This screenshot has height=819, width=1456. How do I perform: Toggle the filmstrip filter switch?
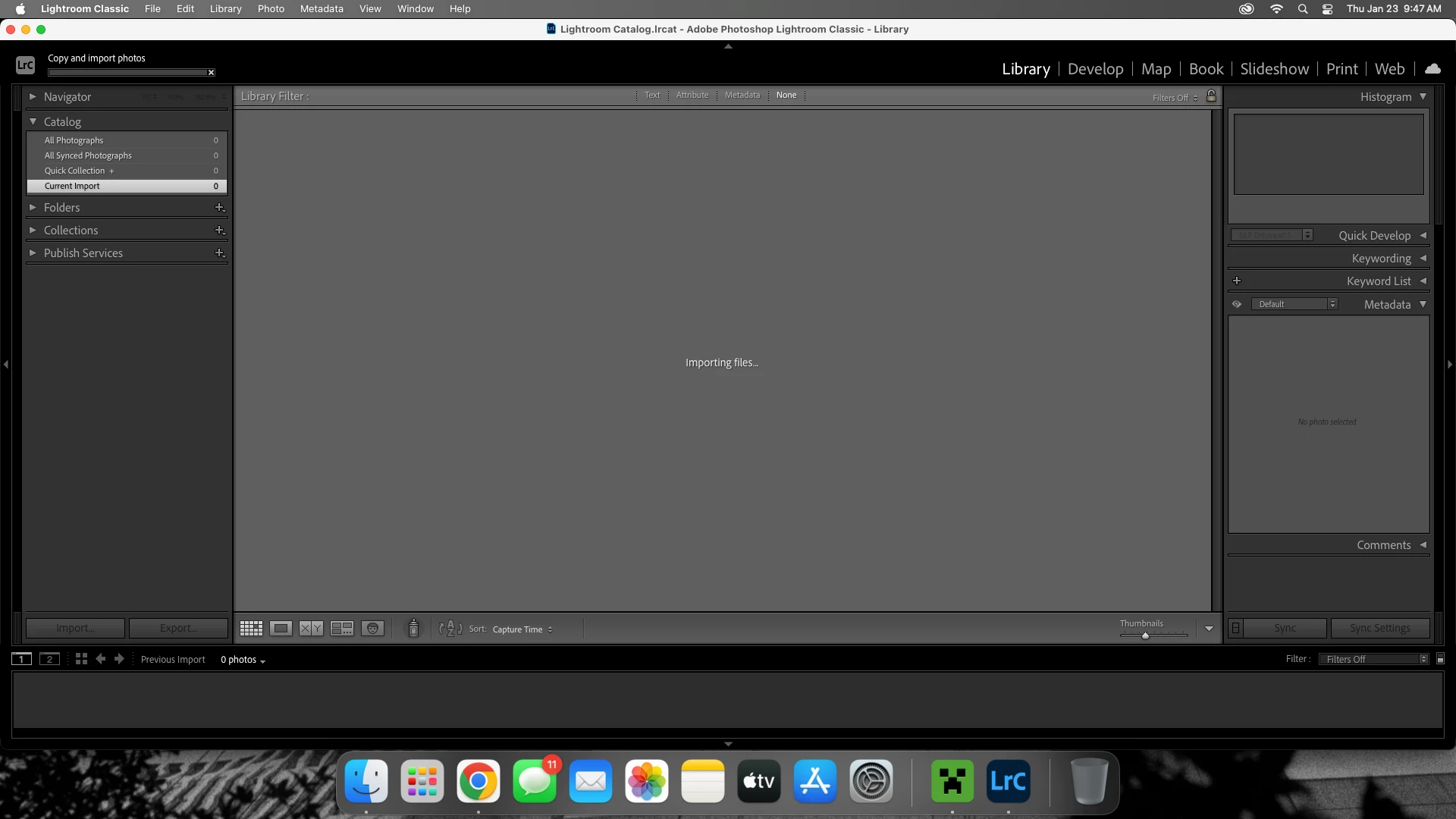click(x=1440, y=659)
